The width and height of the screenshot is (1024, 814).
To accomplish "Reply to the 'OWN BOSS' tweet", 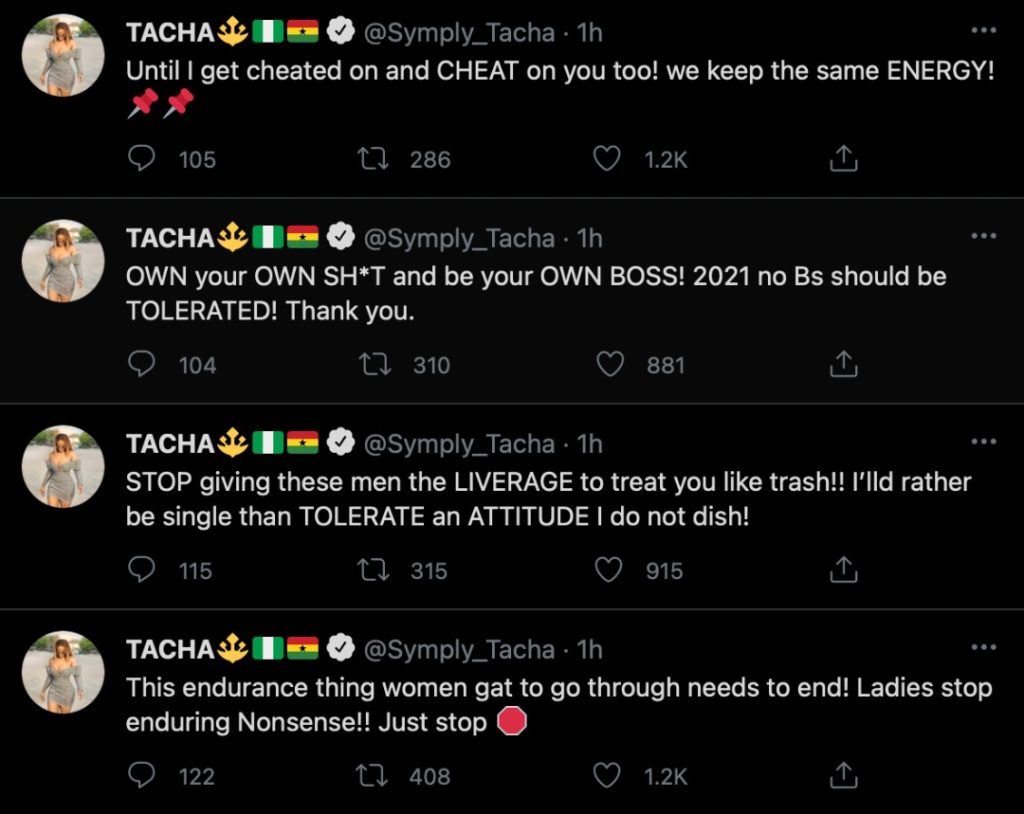I will (x=142, y=365).
